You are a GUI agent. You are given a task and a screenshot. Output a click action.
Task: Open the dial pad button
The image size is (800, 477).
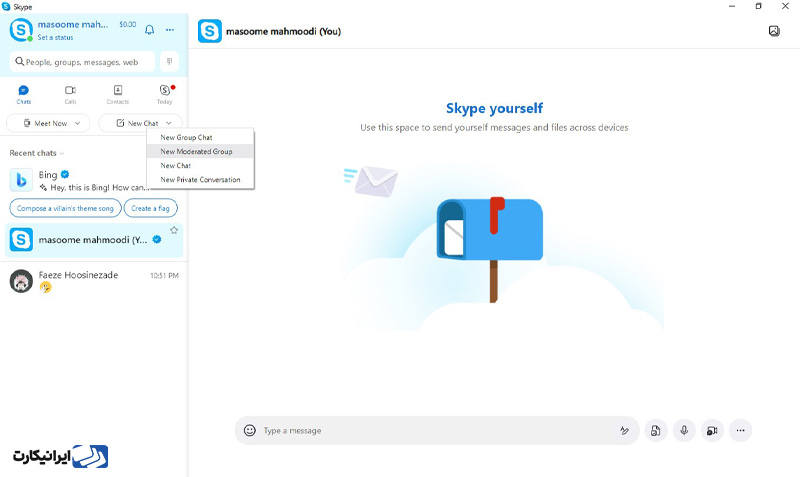pos(169,62)
